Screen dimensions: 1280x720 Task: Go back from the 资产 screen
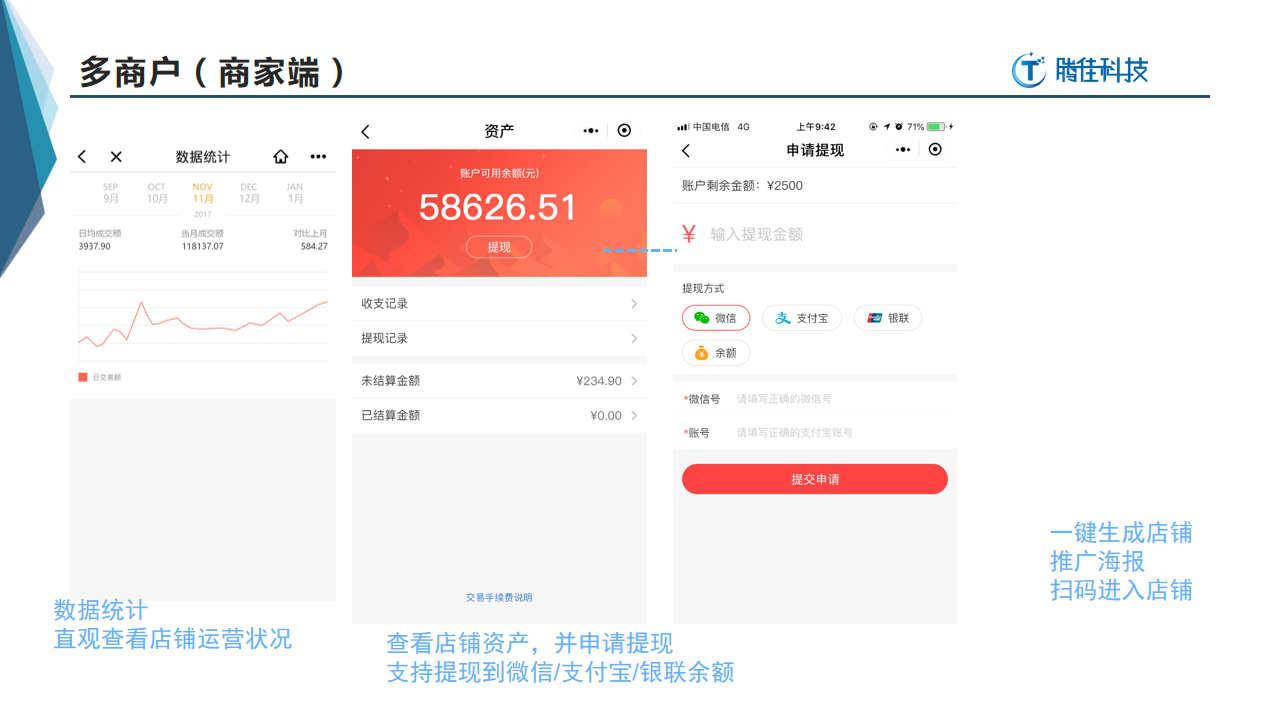coord(365,132)
